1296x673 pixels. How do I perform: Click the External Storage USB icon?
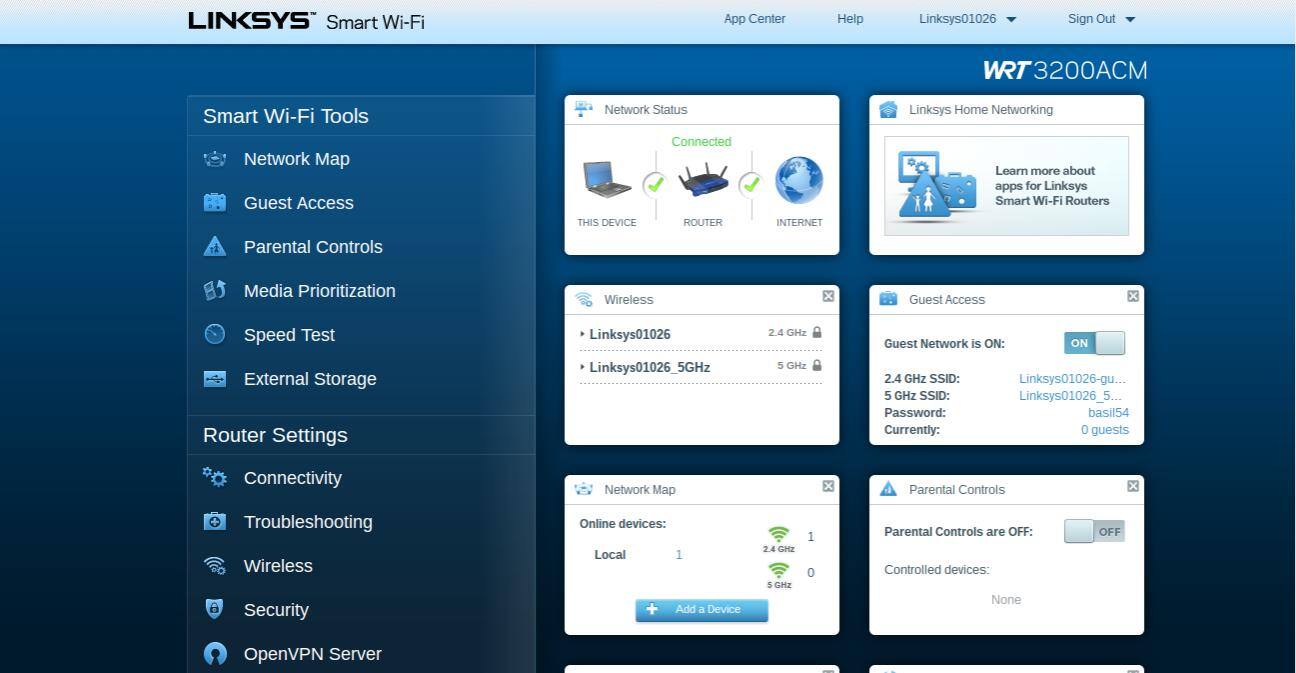point(215,379)
